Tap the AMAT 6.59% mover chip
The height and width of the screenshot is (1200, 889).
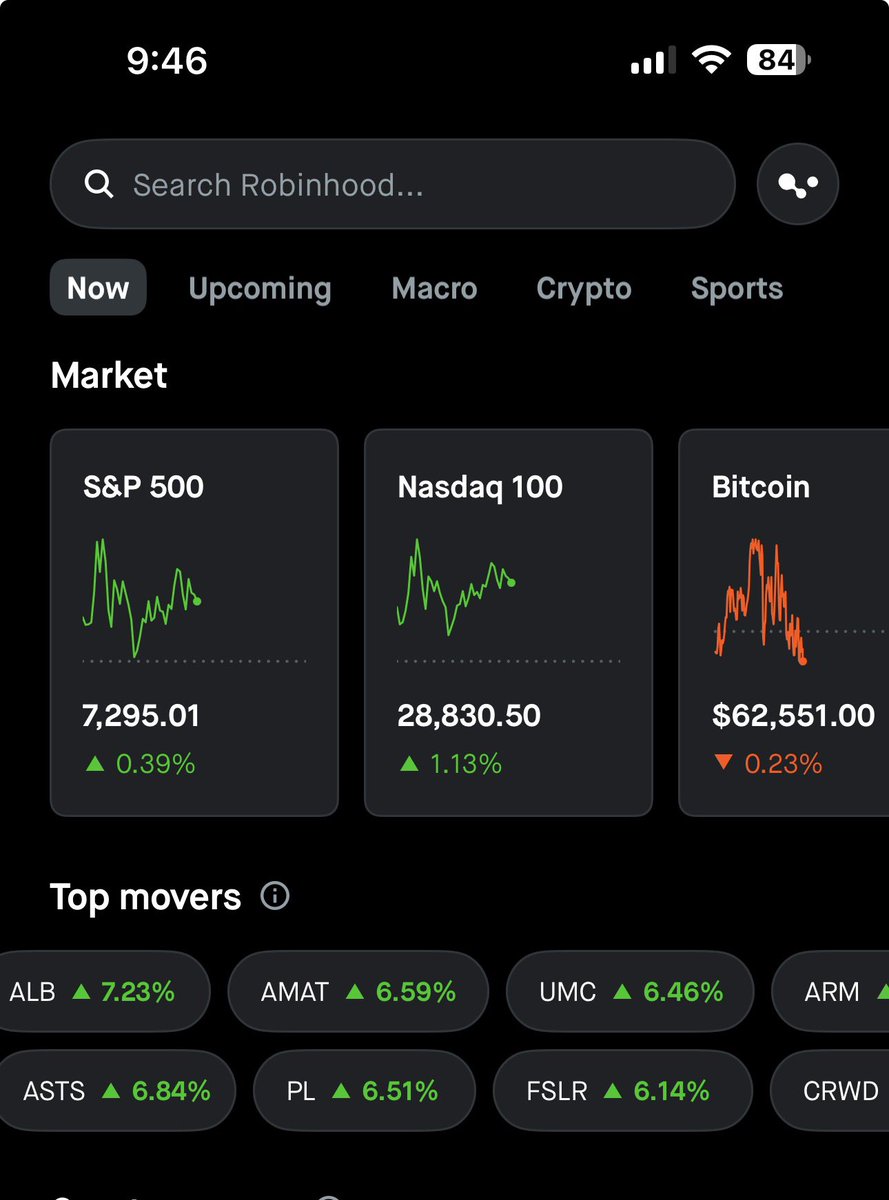[x=358, y=992]
